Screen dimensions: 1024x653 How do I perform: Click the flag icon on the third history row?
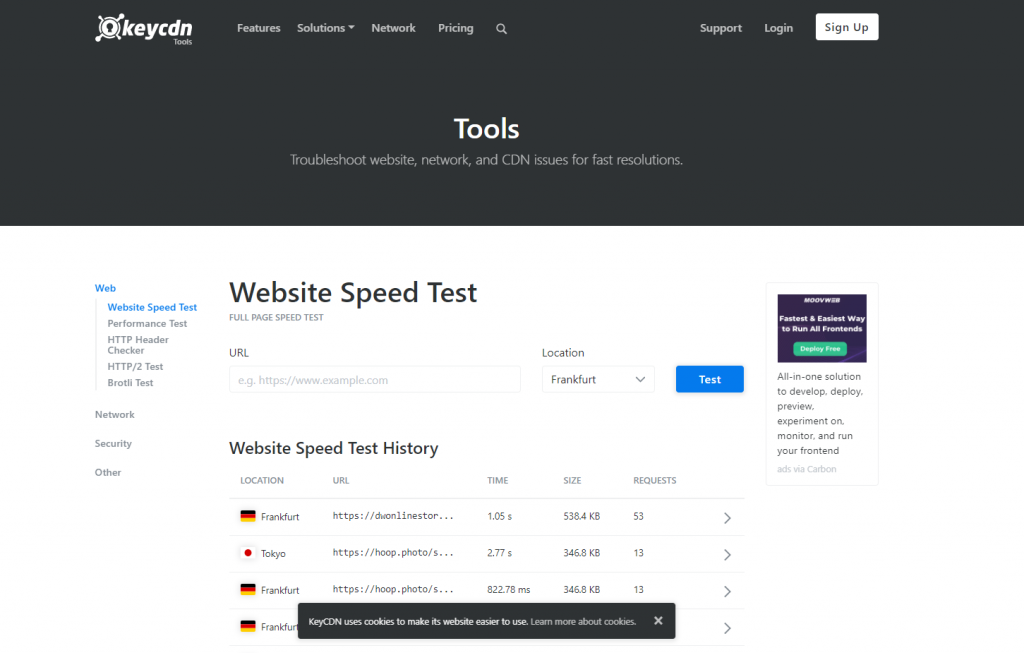pos(250,589)
